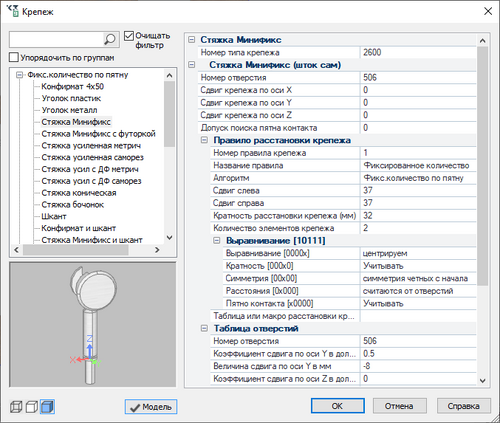Viewport: 500px width, 423px height.
Task: Click property grid scroll-down arrow
Action: tap(482, 381)
